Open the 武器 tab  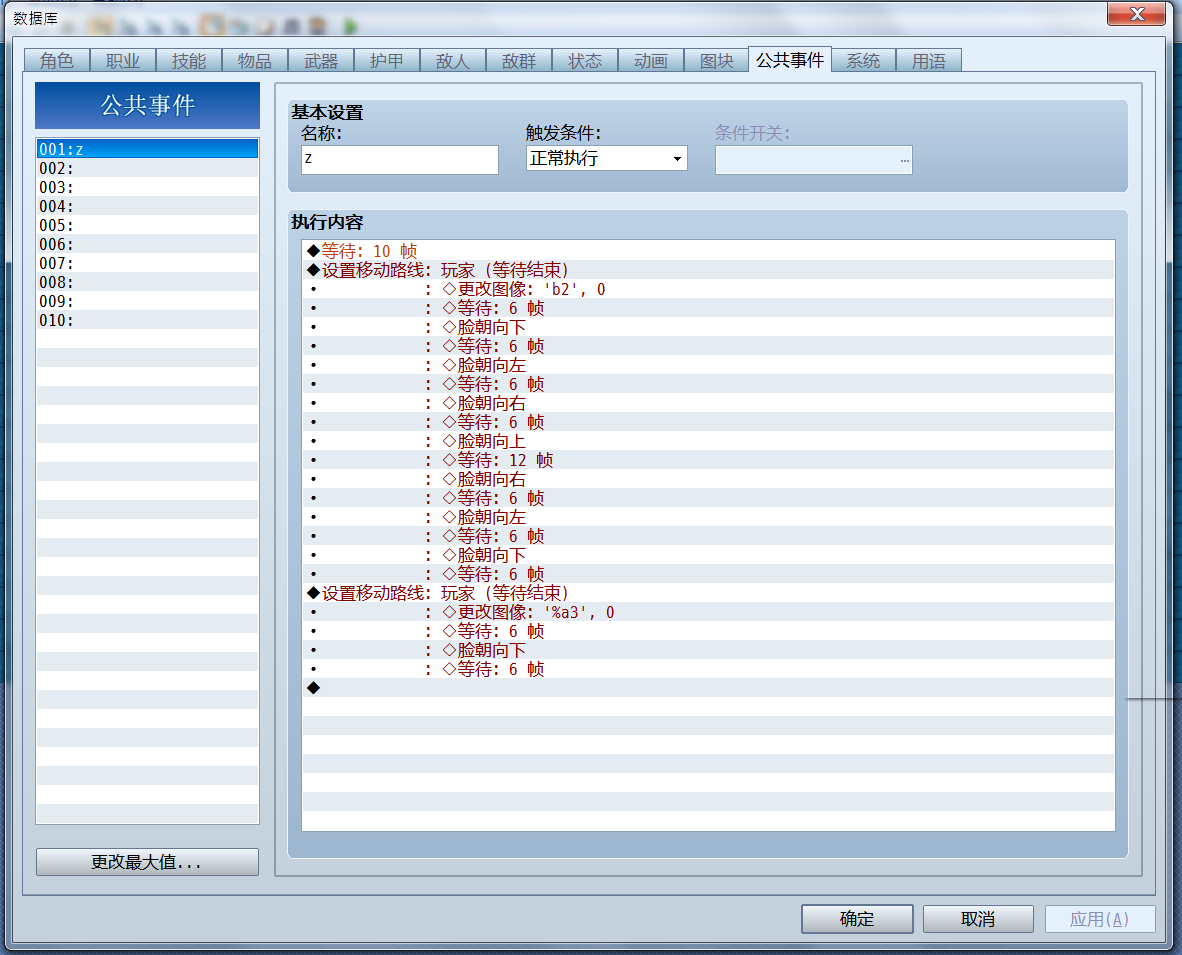[x=321, y=60]
